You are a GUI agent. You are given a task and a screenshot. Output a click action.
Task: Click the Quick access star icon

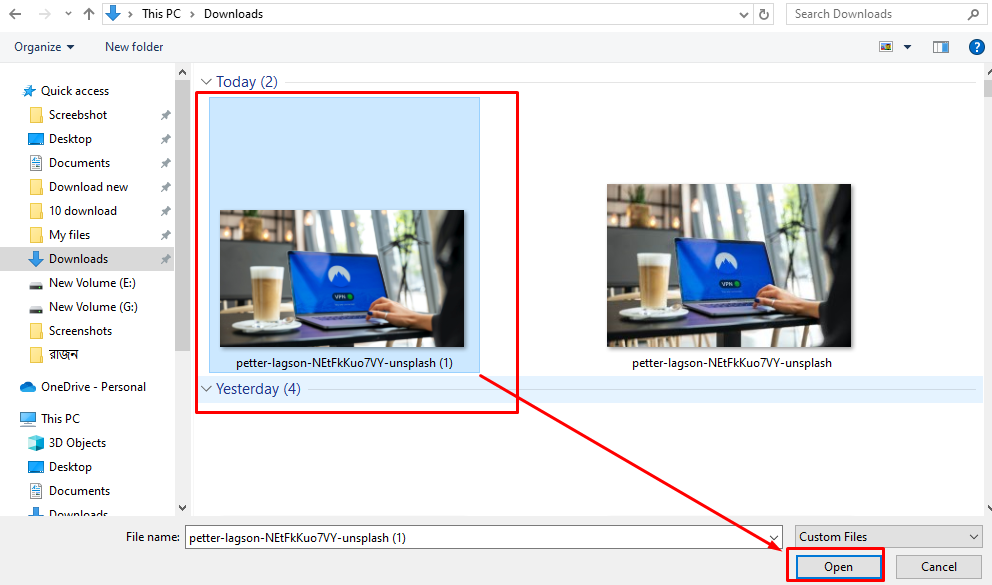[x=28, y=91]
